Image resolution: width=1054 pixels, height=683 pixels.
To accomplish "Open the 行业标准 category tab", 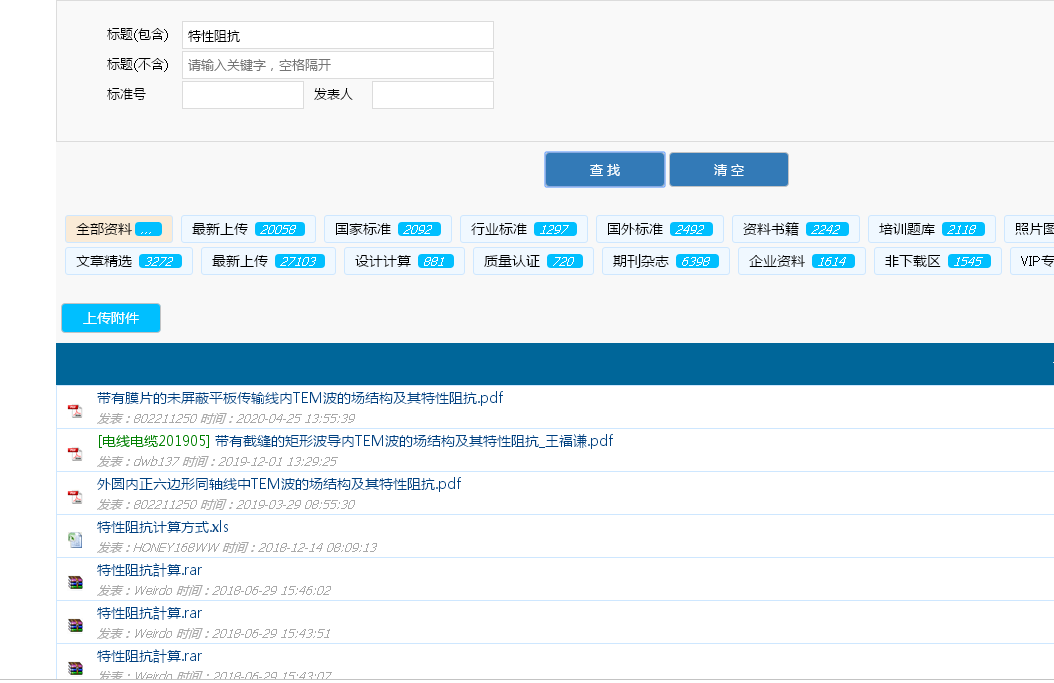I will point(523,229).
